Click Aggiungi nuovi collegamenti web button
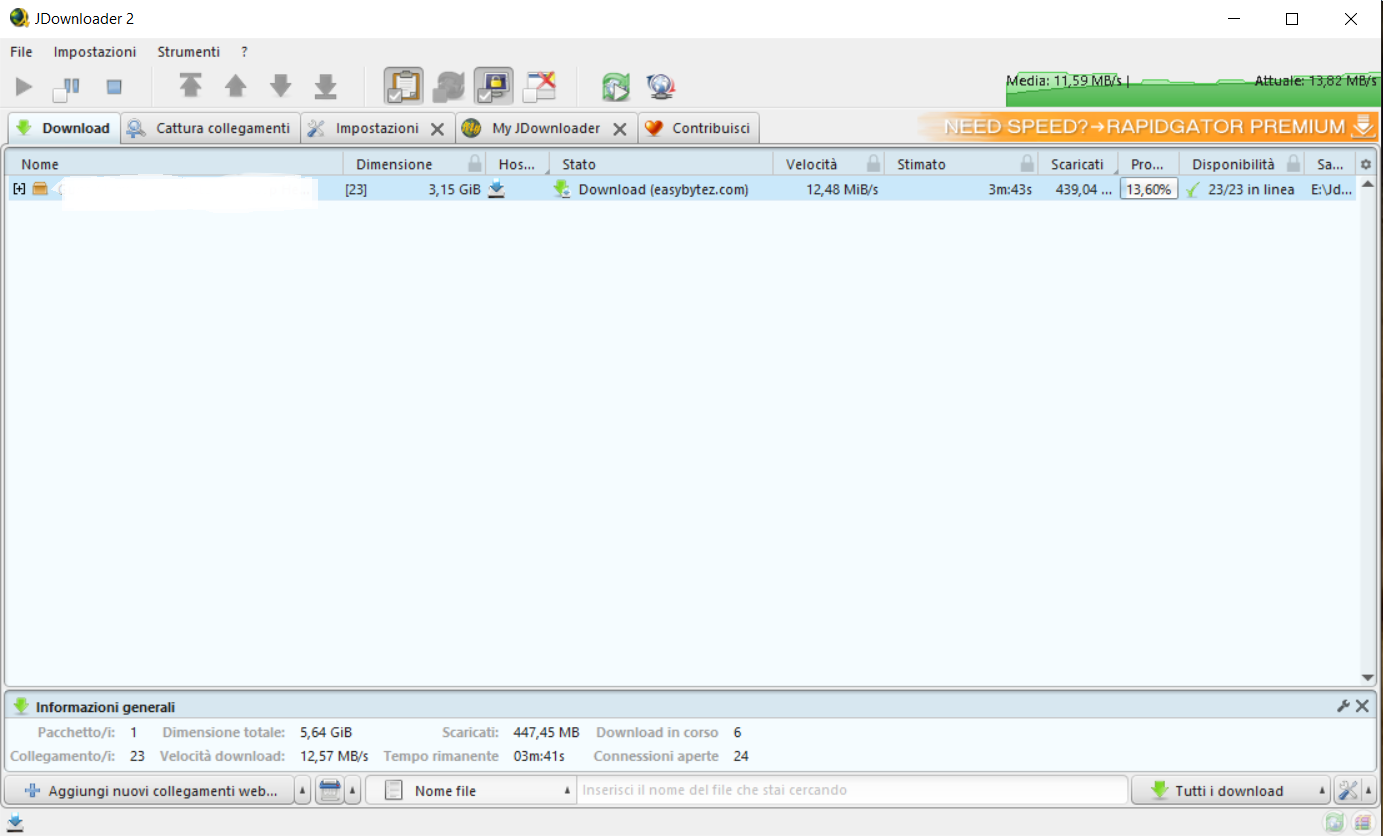Screen dimensions: 1383x836 click(149, 791)
